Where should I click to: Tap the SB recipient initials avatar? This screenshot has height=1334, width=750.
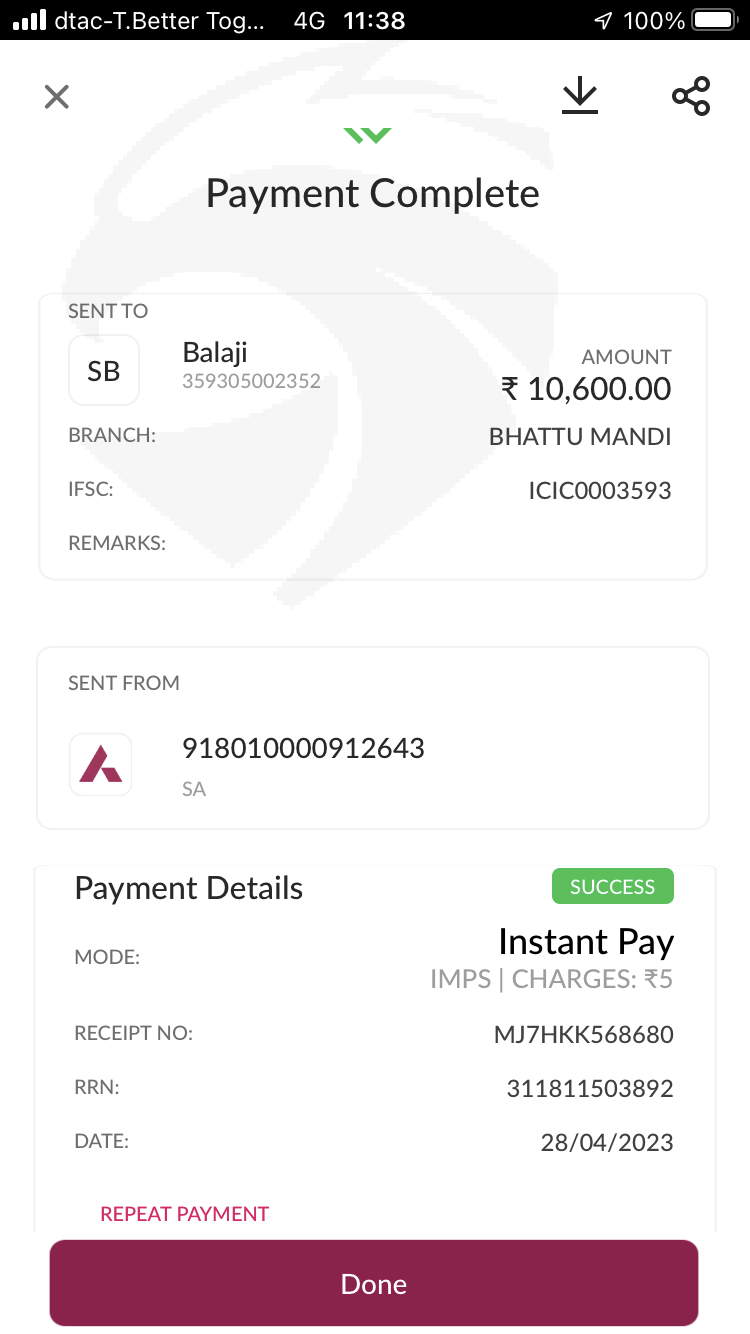tap(104, 371)
